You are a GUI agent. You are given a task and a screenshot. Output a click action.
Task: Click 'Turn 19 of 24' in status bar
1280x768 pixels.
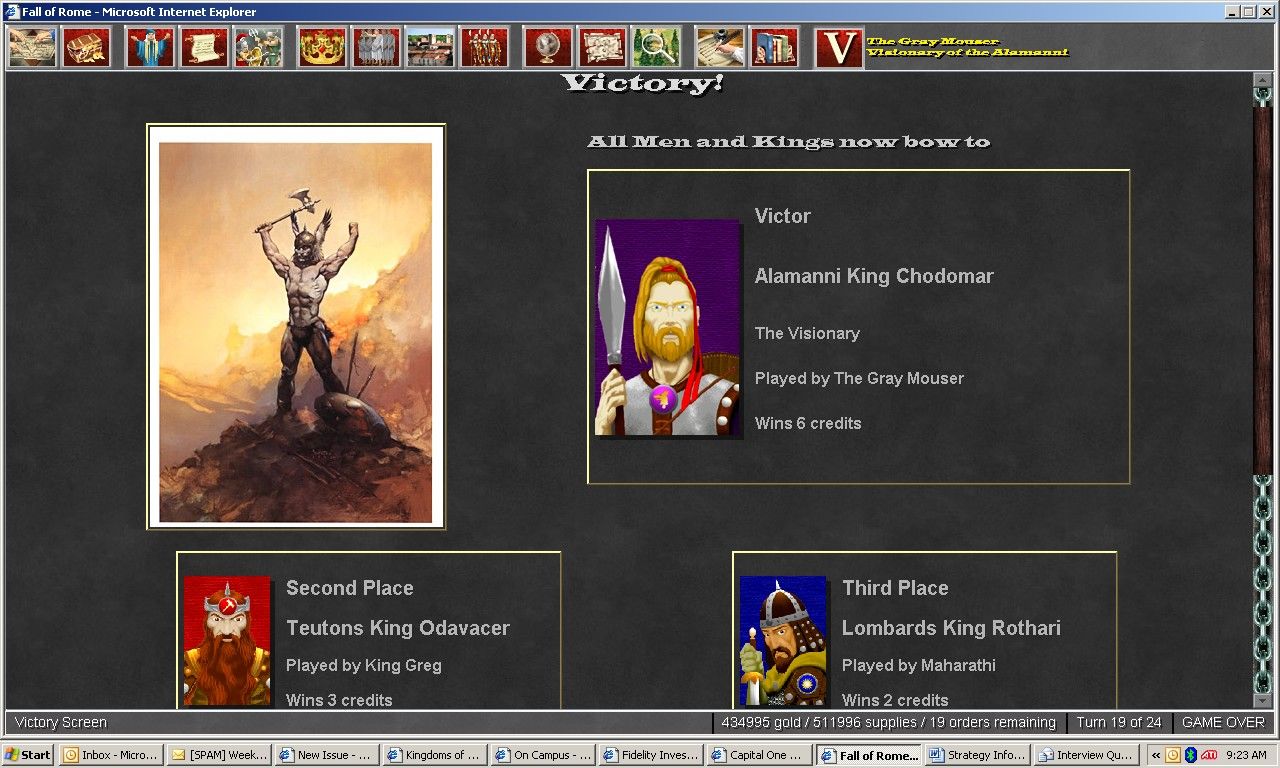(1119, 722)
